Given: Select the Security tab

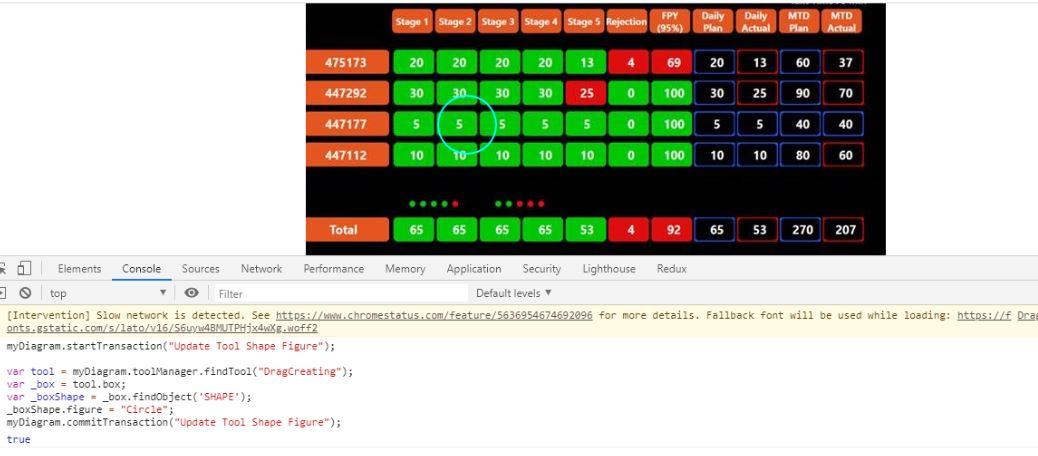Looking at the screenshot, I should click(542, 269).
